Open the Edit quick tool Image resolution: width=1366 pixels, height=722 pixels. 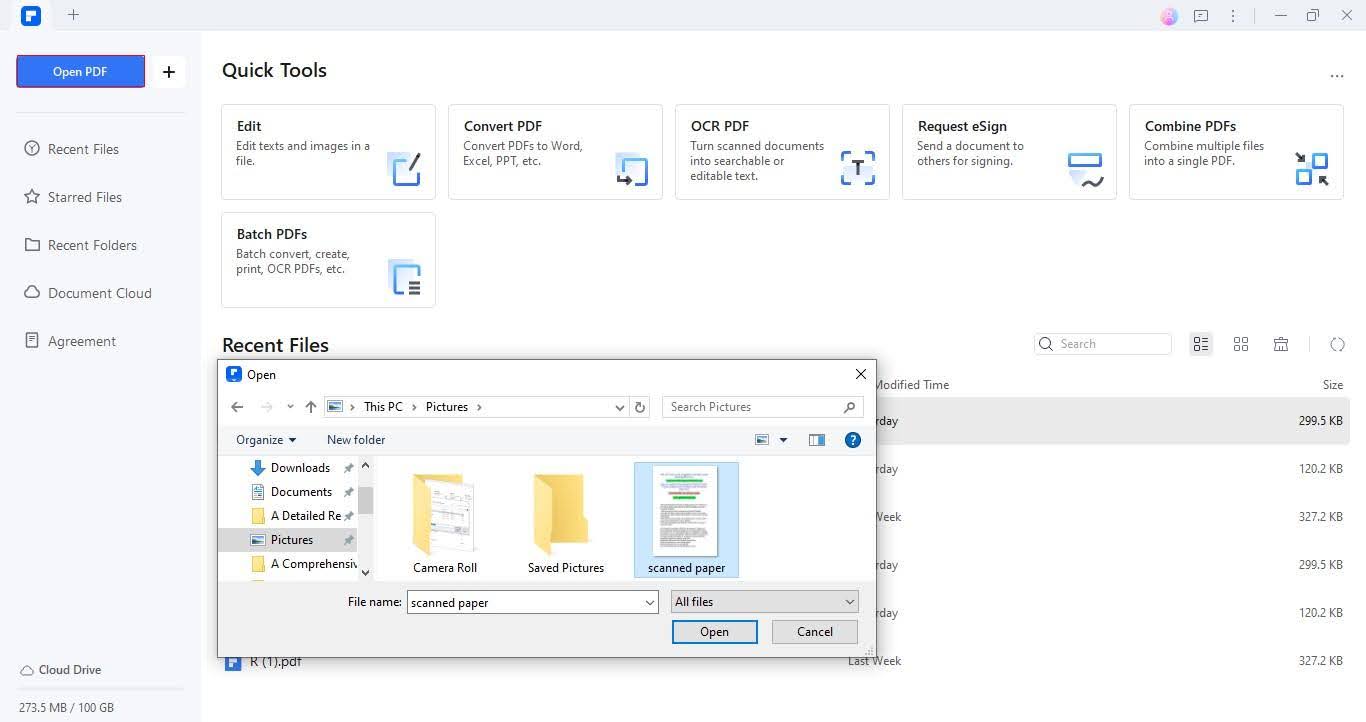click(328, 150)
